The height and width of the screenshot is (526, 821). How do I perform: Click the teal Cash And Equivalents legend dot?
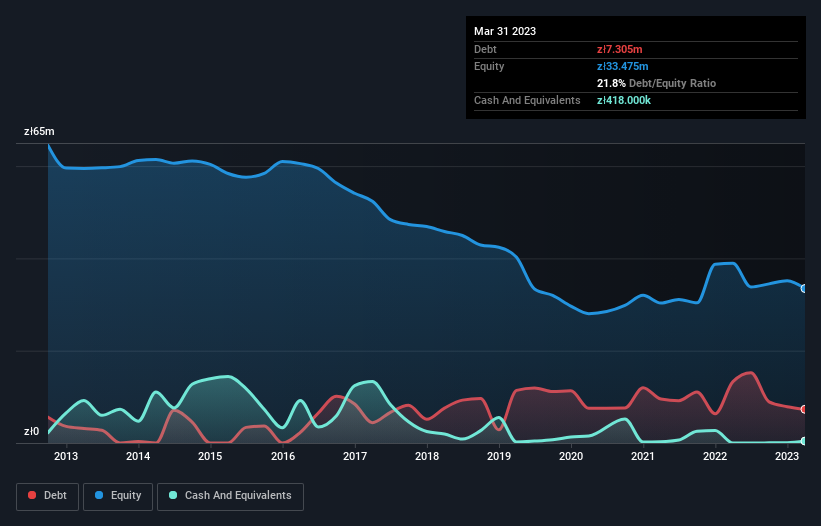click(173, 495)
